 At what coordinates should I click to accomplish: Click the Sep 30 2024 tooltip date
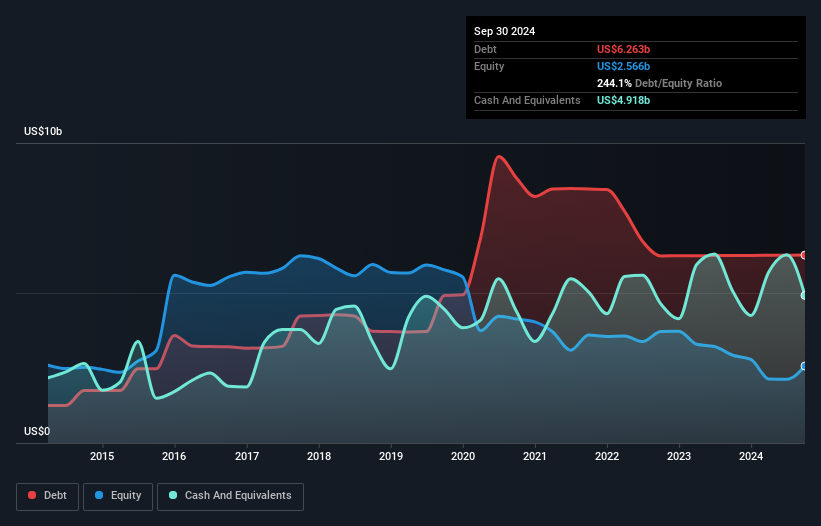point(504,31)
